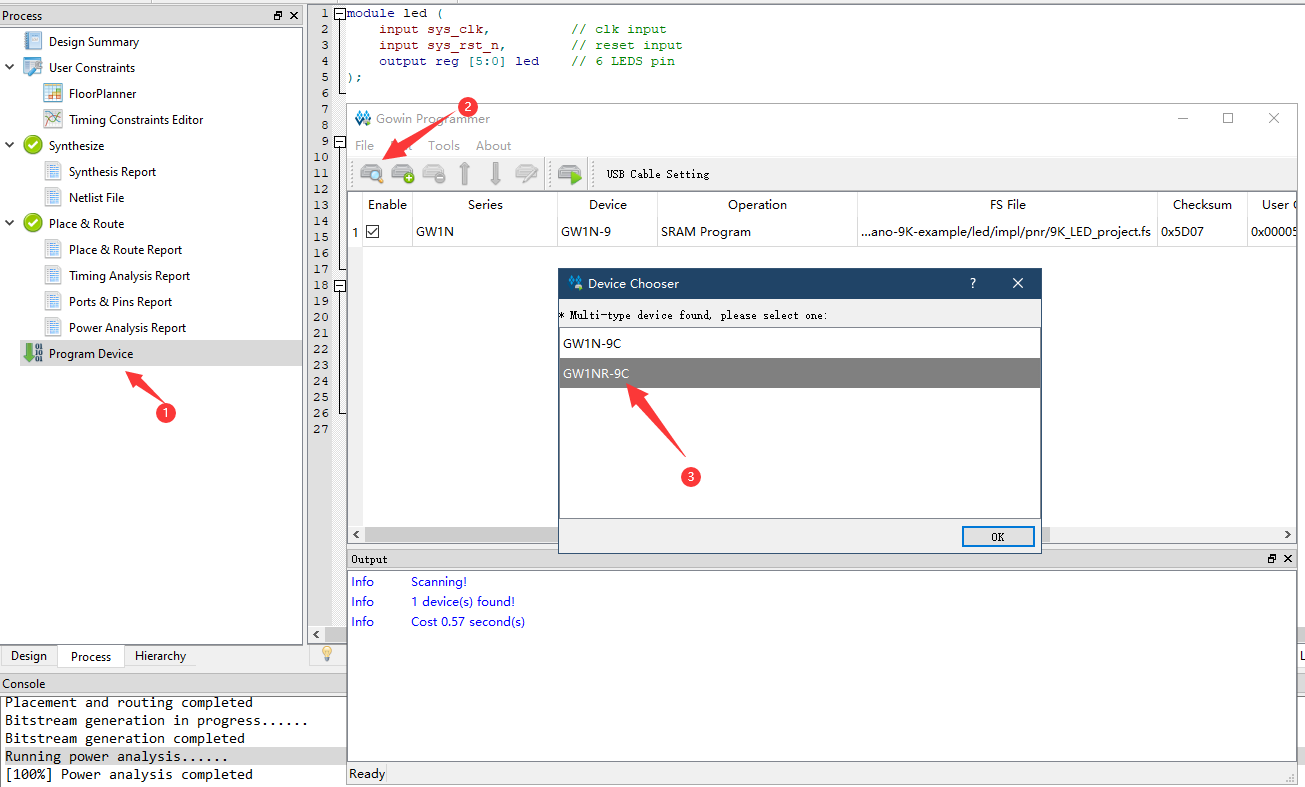Image resolution: width=1305 pixels, height=787 pixels.
Task: Open the Tools menu in Gowin Programmer
Action: 444,146
